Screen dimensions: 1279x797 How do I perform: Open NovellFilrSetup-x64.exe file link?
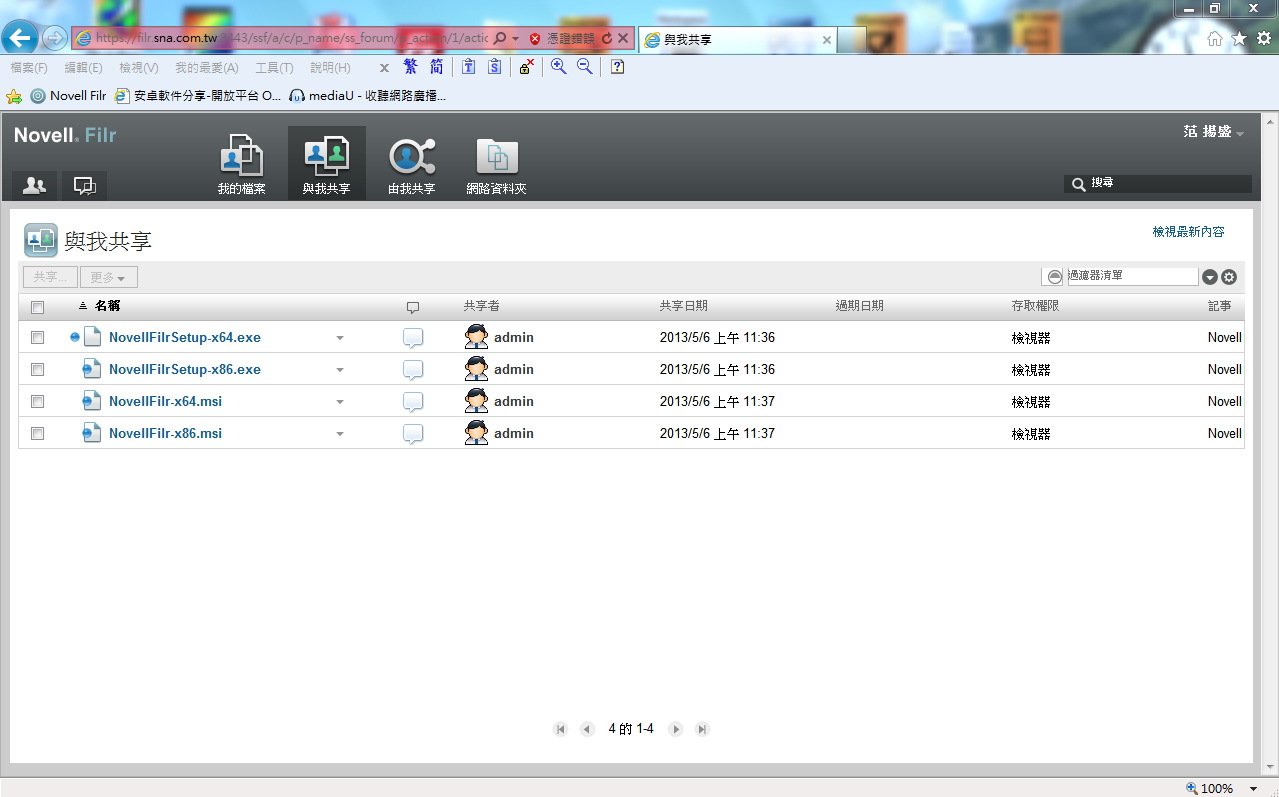click(x=185, y=338)
